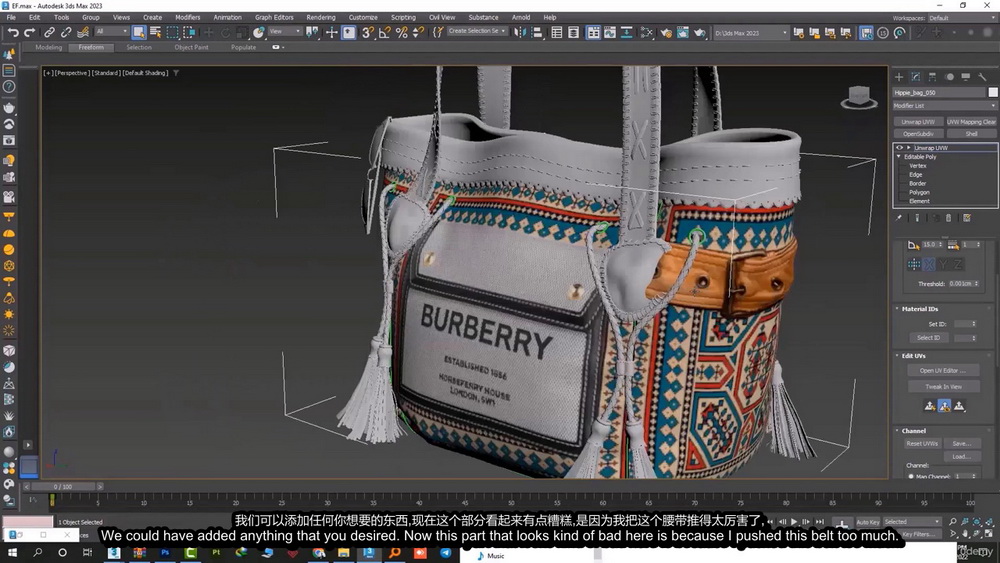1000x563 pixels.
Task: Click the Snaps Toggle 3 icon
Action: [367, 32]
